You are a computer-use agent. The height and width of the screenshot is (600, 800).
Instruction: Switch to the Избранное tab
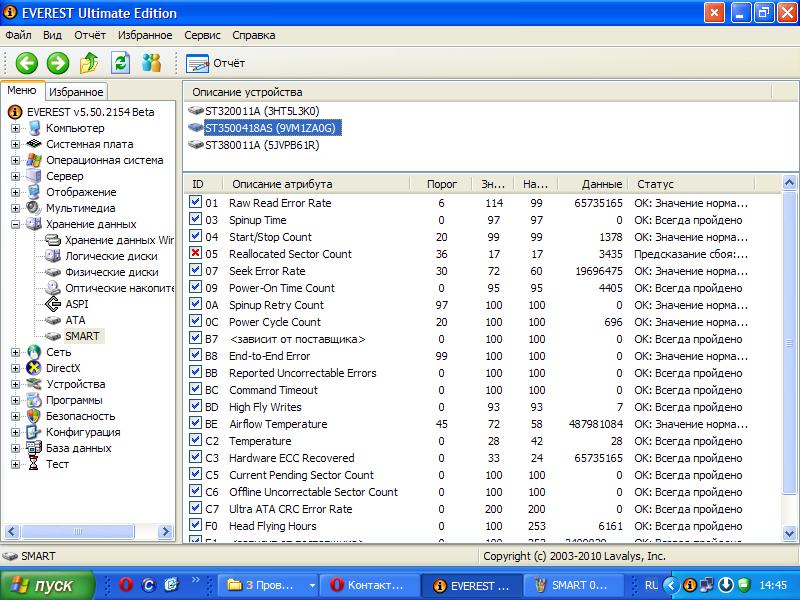(x=76, y=91)
